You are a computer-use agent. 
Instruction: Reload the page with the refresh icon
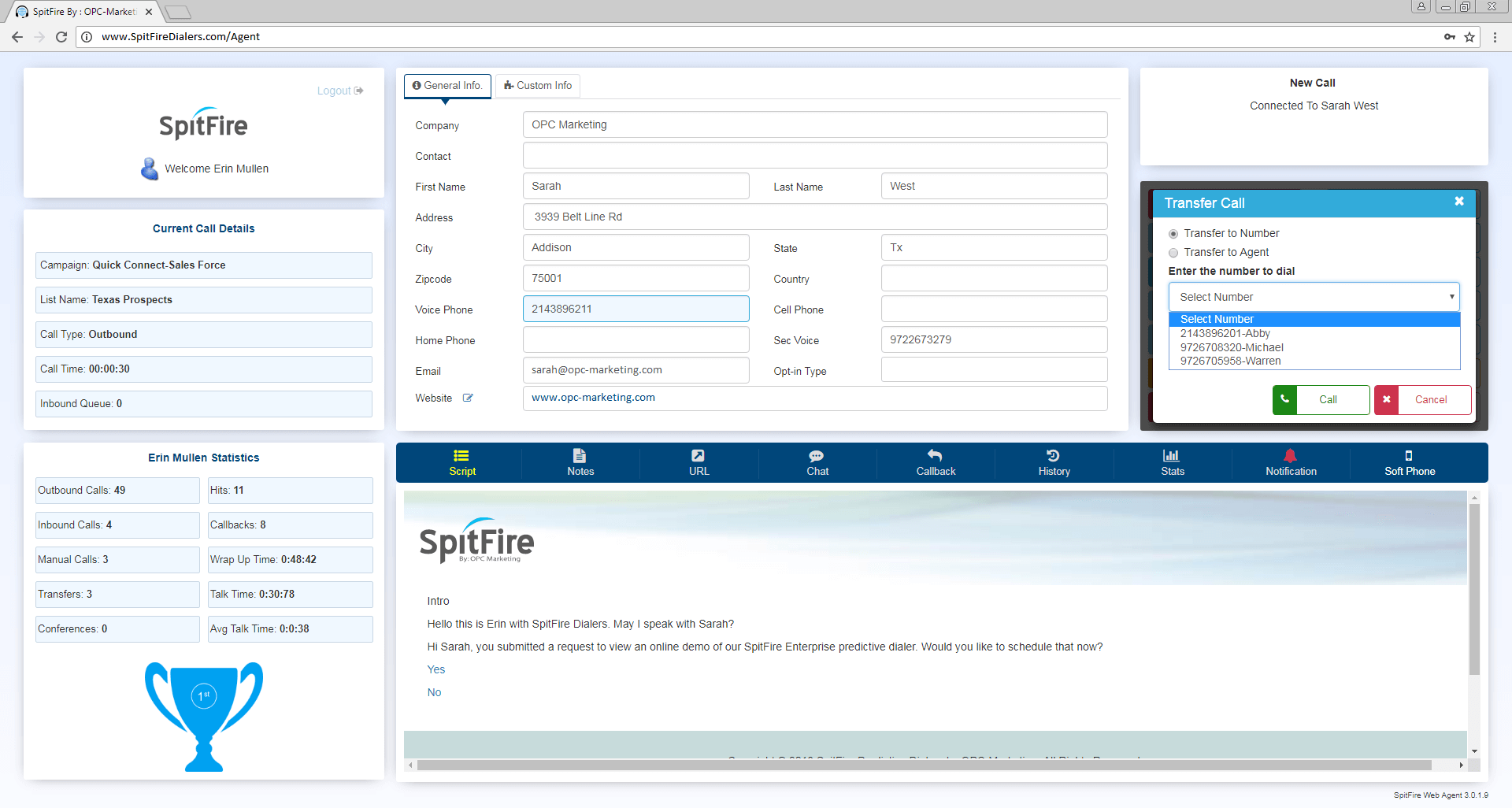(61, 37)
